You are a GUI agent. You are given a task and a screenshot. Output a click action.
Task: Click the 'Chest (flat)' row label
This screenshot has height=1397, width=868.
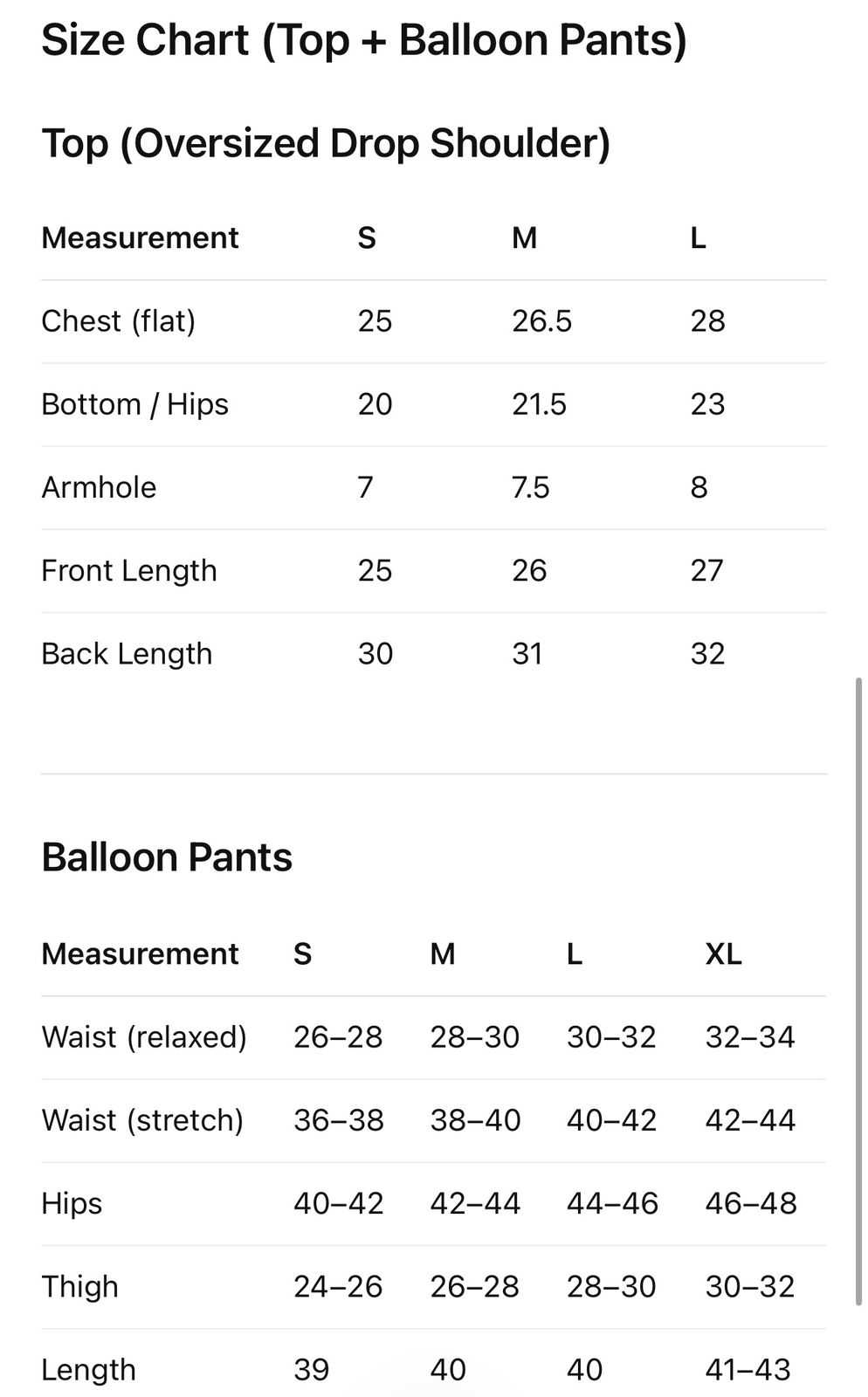point(118,321)
